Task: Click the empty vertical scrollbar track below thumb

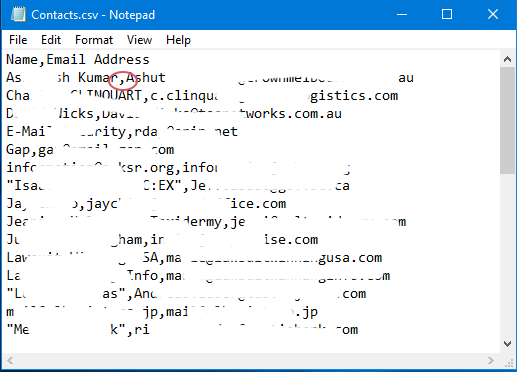Action: [507, 255]
